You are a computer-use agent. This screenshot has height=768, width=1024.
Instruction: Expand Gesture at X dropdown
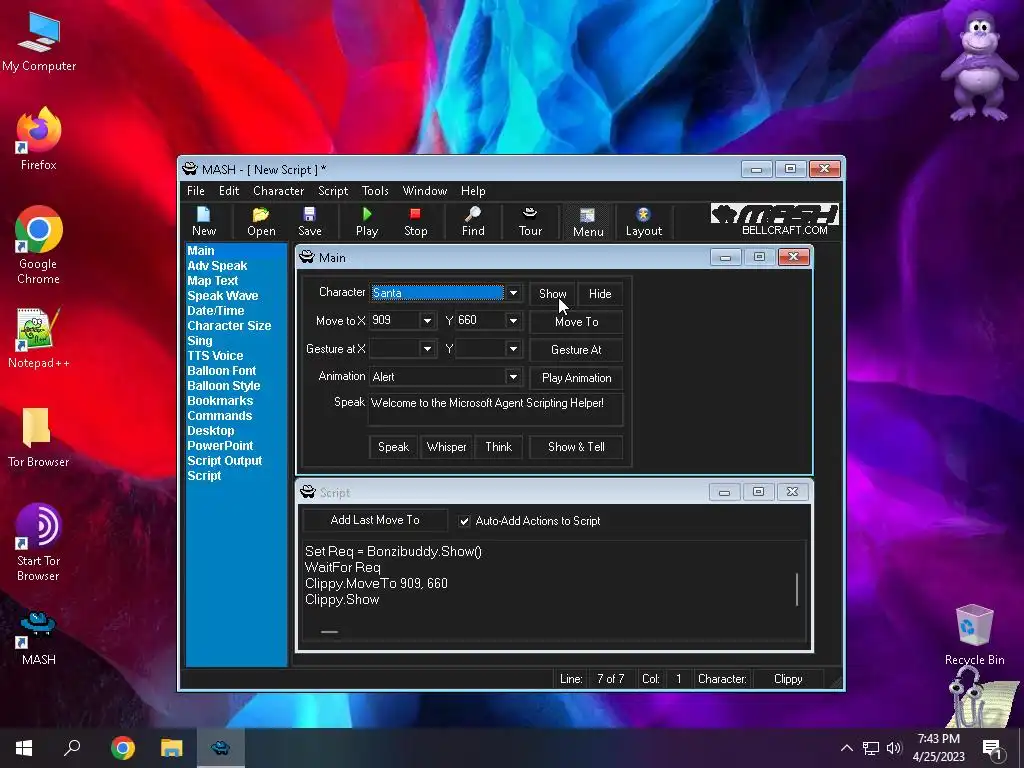click(427, 349)
